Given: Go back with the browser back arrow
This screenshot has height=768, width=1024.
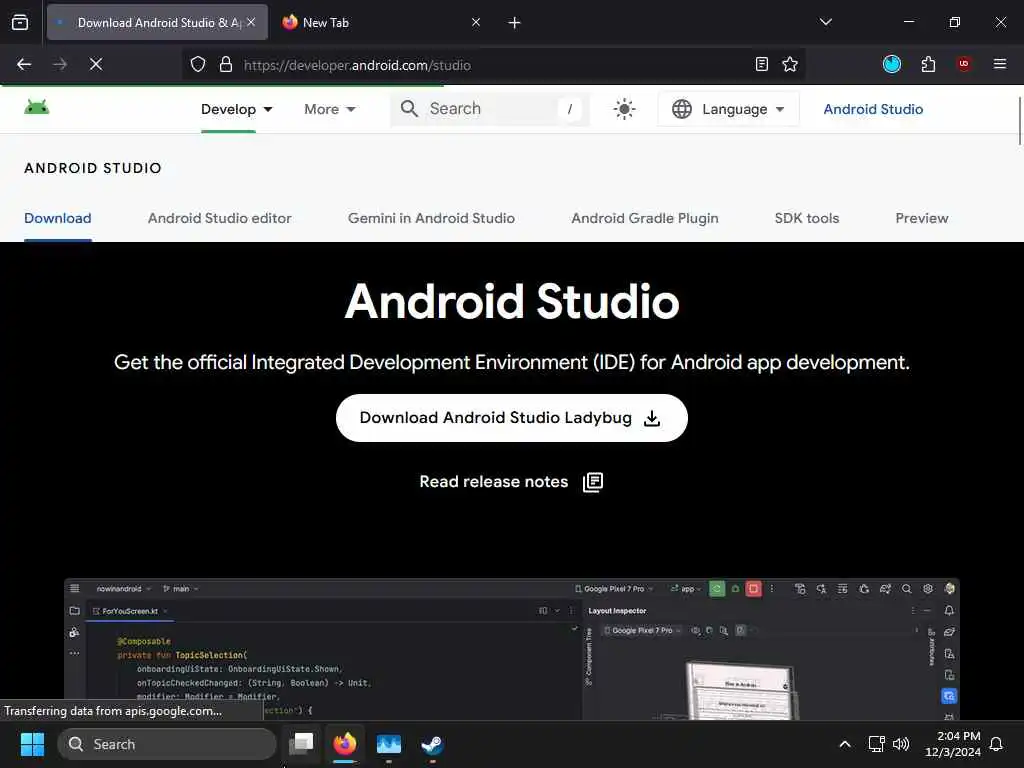Looking at the screenshot, I should click(x=24, y=64).
